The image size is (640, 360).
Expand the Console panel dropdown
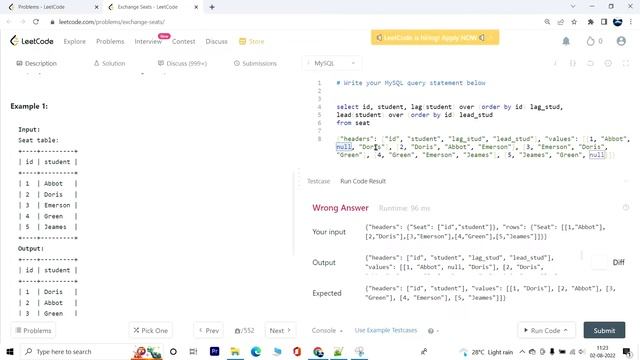(x=327, y=331)
